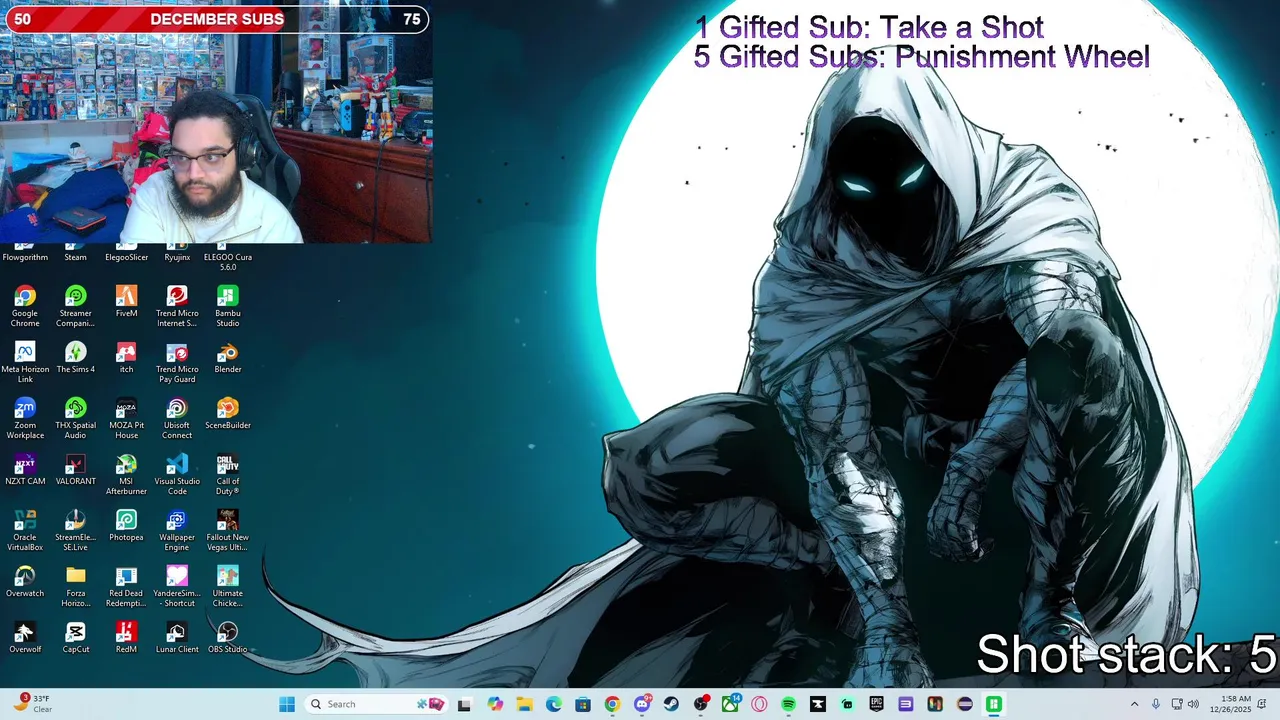Image resolution: width=1280 pixels, height=720 pixels.
Task: Open Task View in taskbar
Action: click(464, 704)
